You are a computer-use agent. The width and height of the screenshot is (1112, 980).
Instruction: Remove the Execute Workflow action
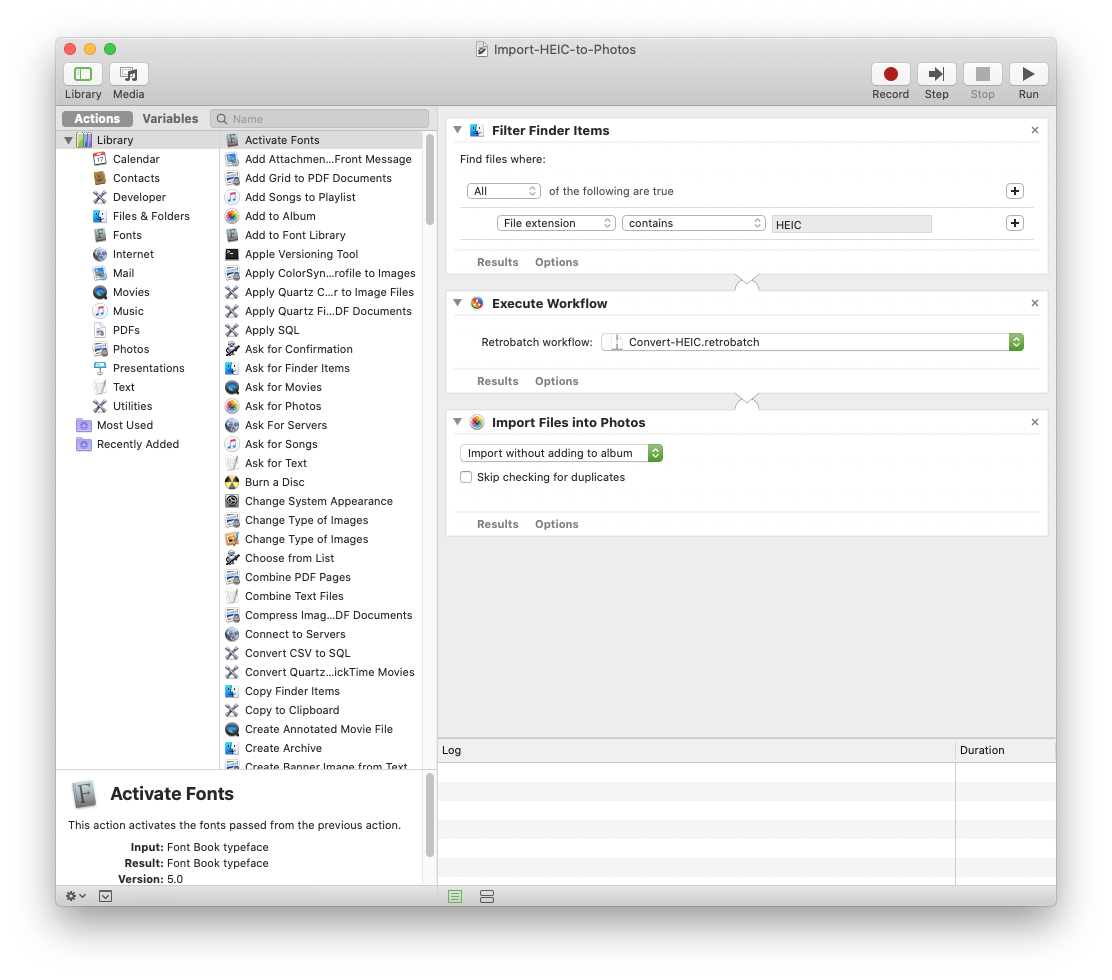1035,303
